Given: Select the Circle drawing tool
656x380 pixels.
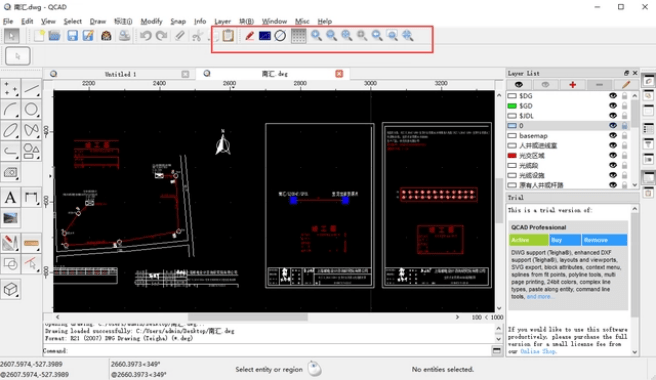Looking at the screenshot, I should coord(31,110).
